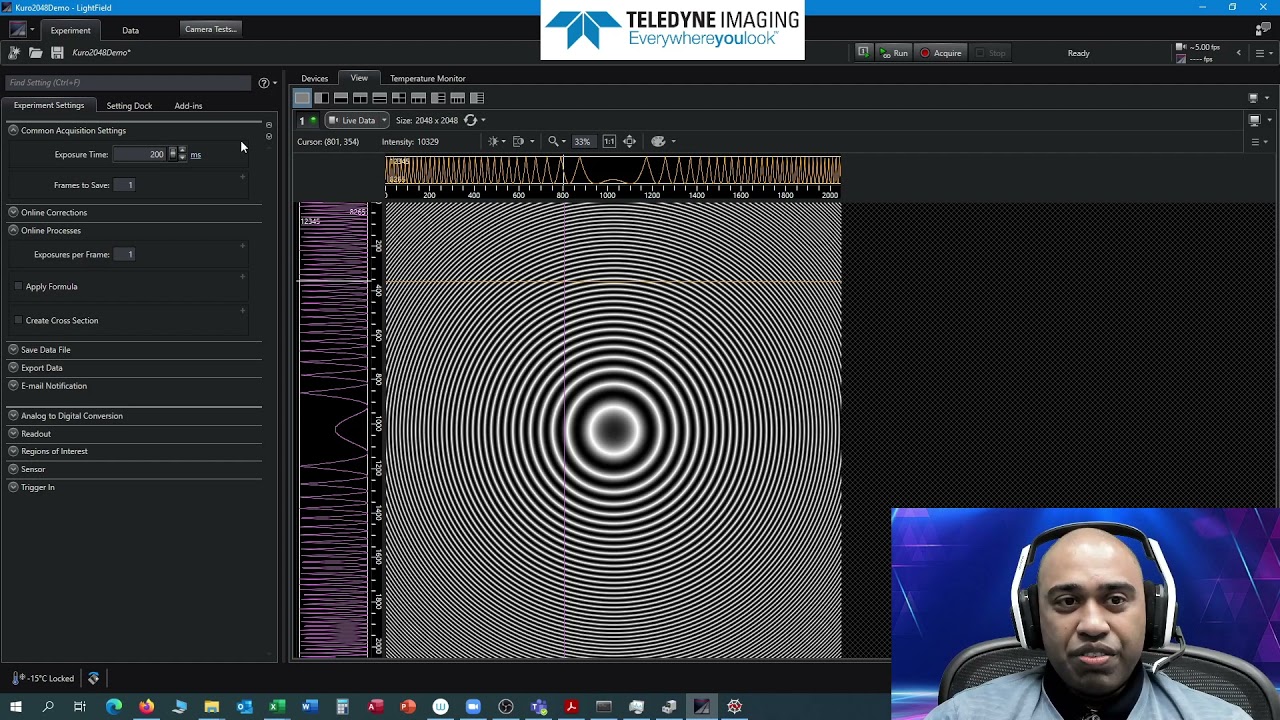Select the two-row stacked layout
Viewport: 1280px width, 720px height.
point(341,98)
